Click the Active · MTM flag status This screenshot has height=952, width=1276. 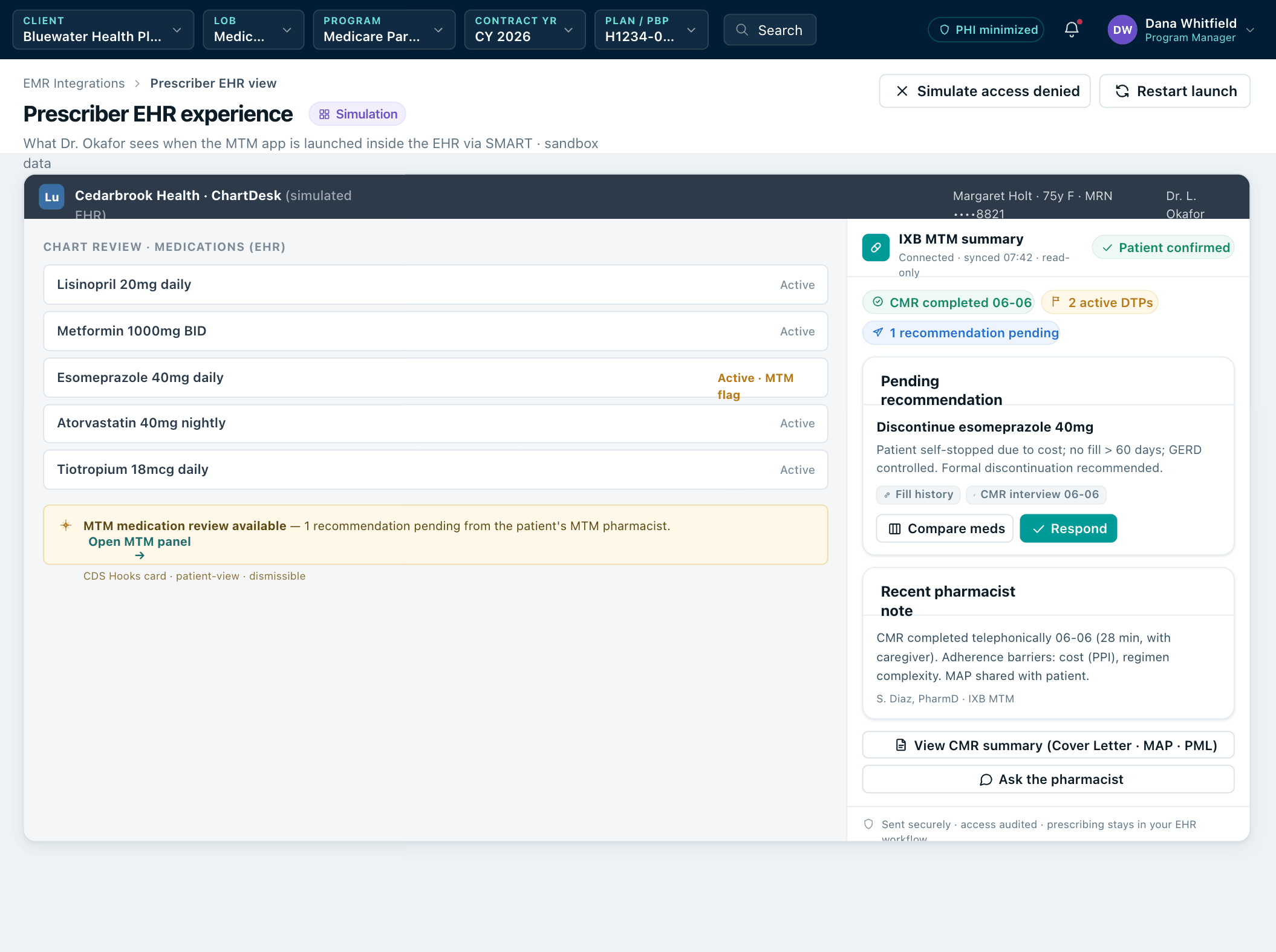tap(755, 386)
